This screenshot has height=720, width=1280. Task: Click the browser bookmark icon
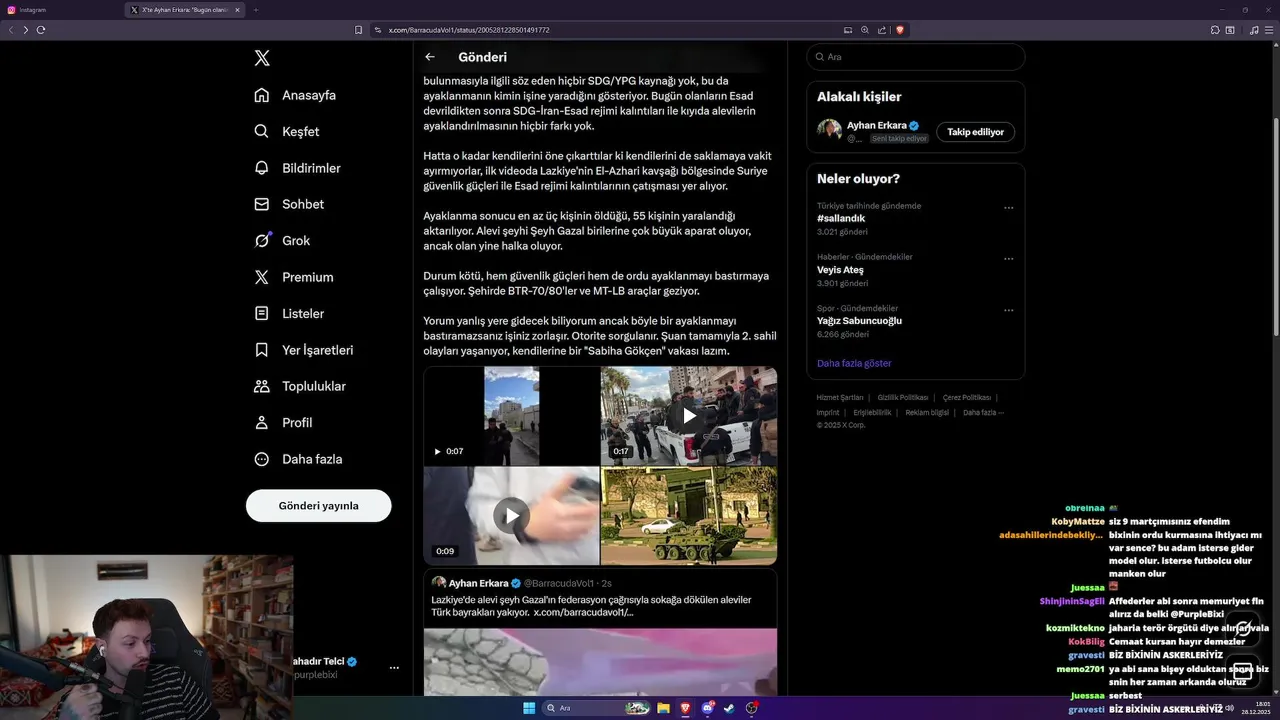coord(358,30)
